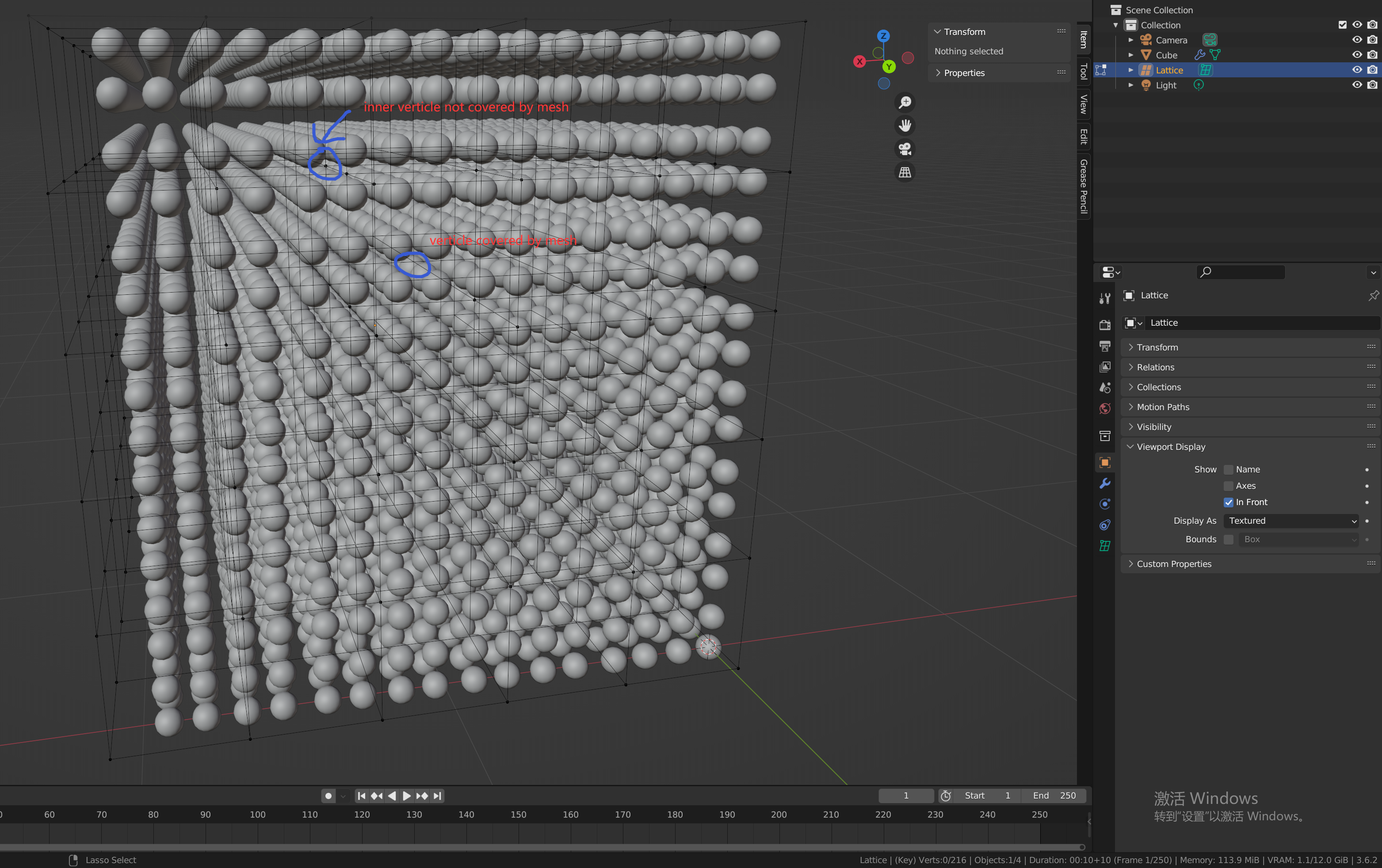The height and width of the screenshot is (868, 1382).
Task: Click the pan hand viewport icon
Action: pyautogui.click(x=905, y=126)
